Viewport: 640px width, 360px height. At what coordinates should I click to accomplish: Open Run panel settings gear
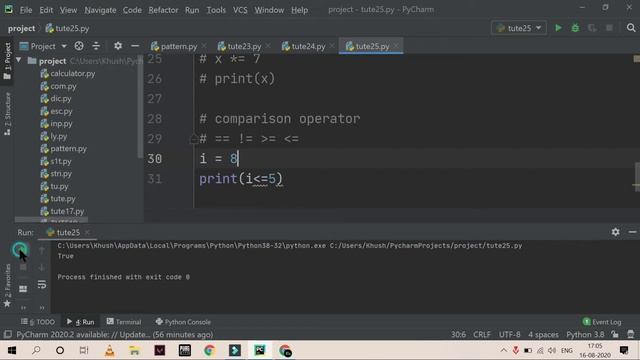click(x=616, y=232)
